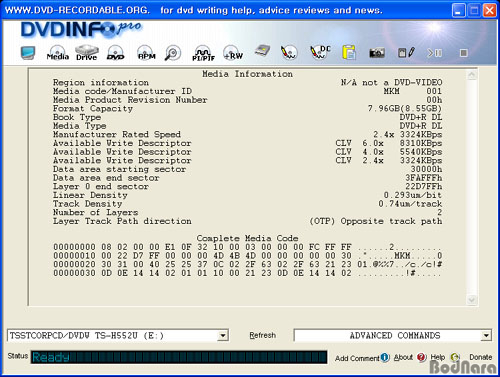Click the About link
This screenshot has width=500, height=377.
[403, 358]
